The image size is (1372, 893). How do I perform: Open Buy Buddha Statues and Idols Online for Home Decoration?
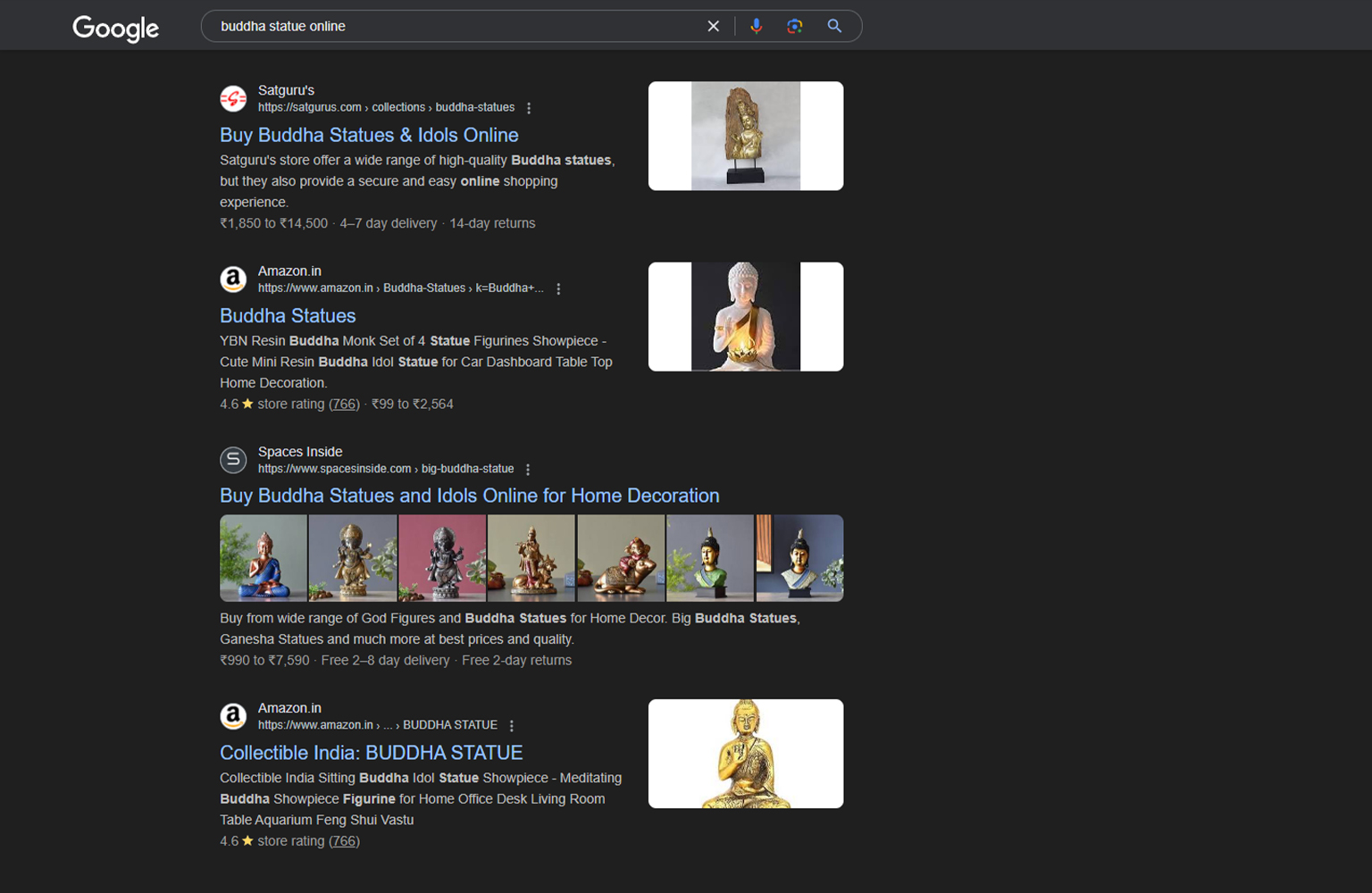pyautogui.click(x=470, y=496)
